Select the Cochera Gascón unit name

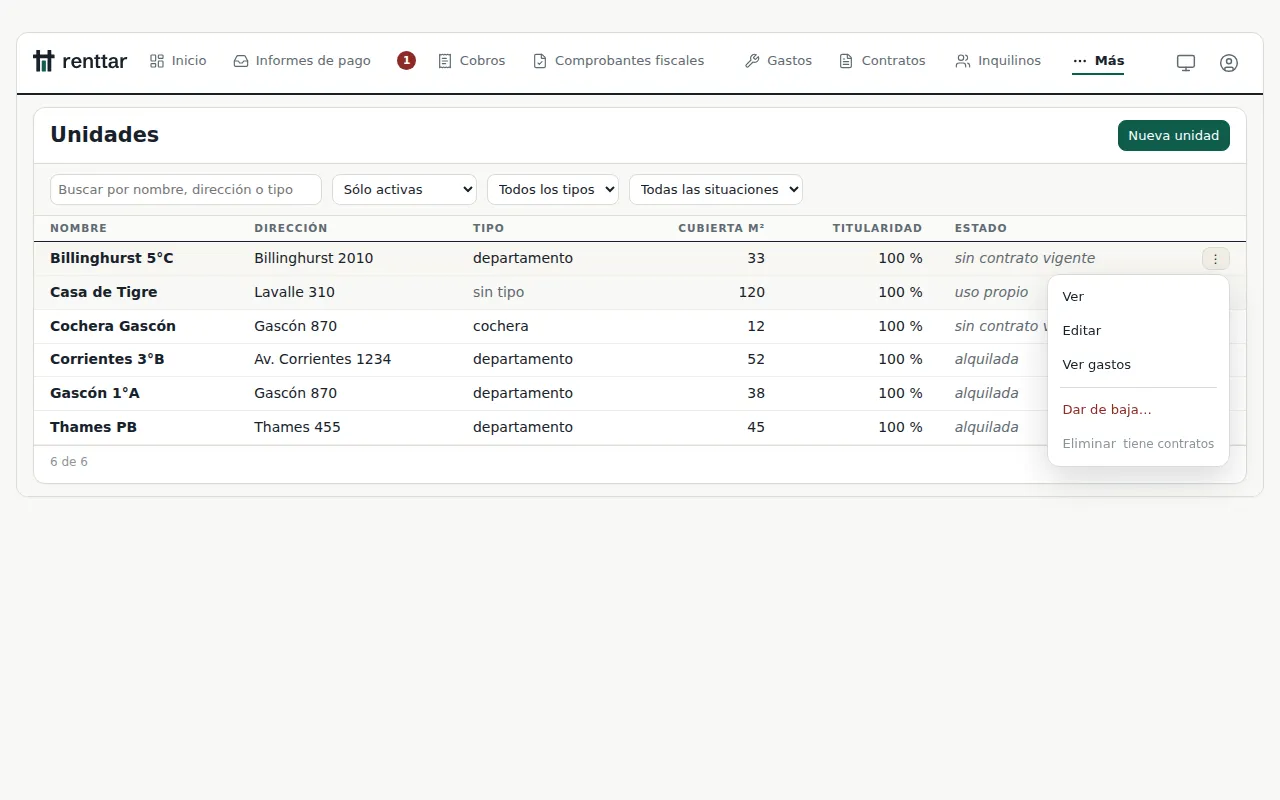click(x=113, y=326)
